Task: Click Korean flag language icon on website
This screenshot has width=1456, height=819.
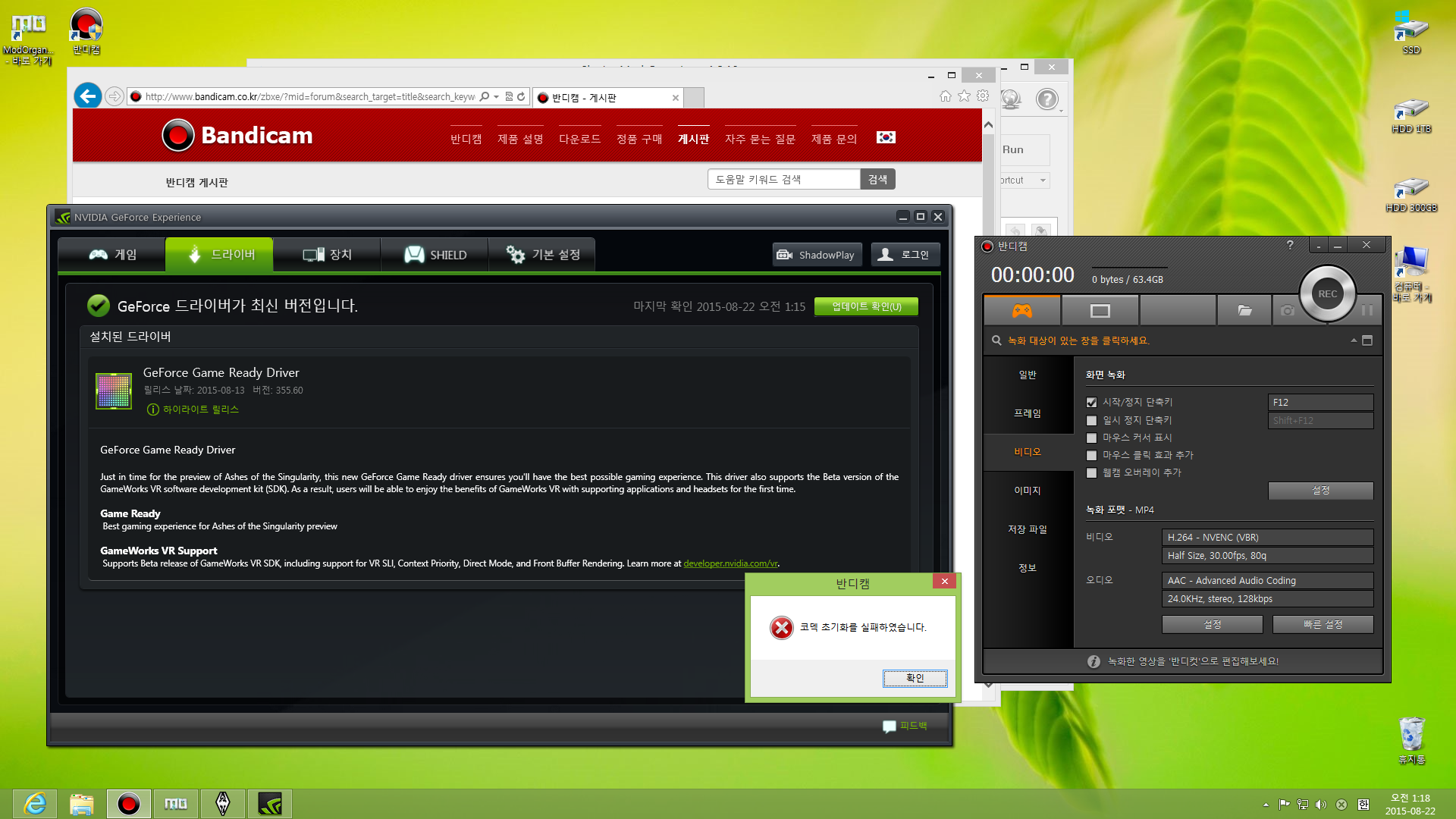Action: tap(886, 137)
